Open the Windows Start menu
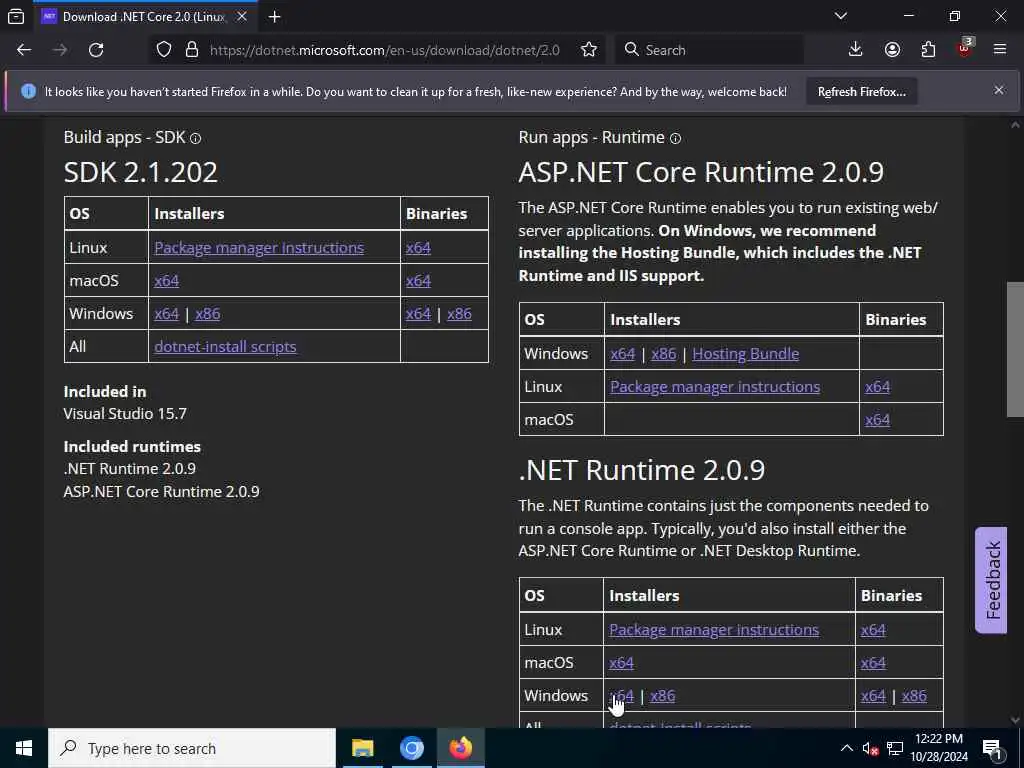The image size is (1024, 768). (x=24, y=748)
